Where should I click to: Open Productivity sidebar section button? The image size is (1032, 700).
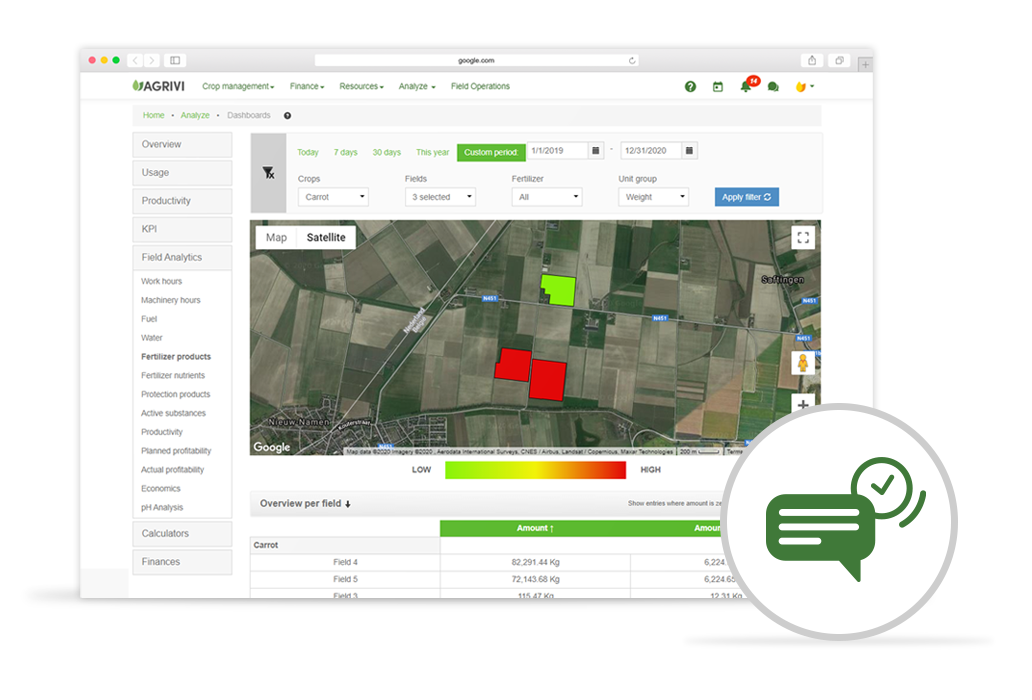click(x=182, y=201)
